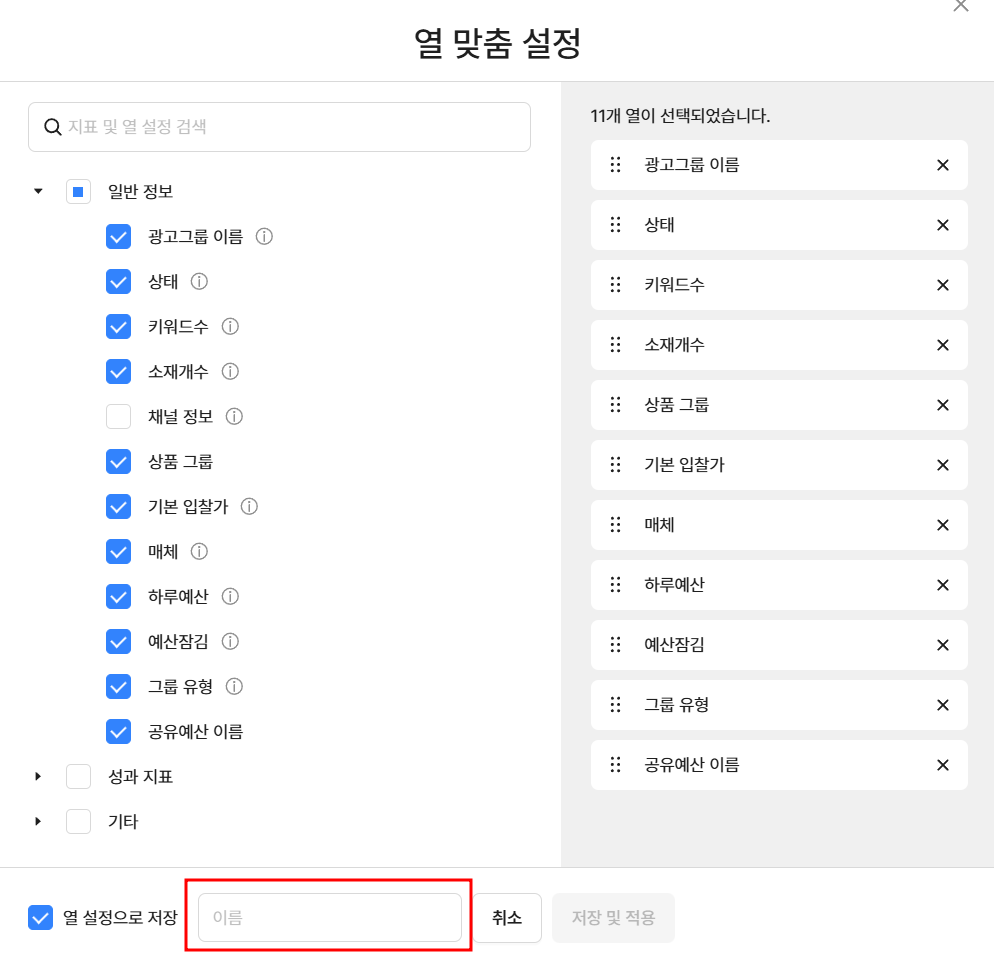Image resolution: width=994 pixels, height=953 pixels.
Task: Click the drag handle icon for 매체
Action: coord(615,525)
